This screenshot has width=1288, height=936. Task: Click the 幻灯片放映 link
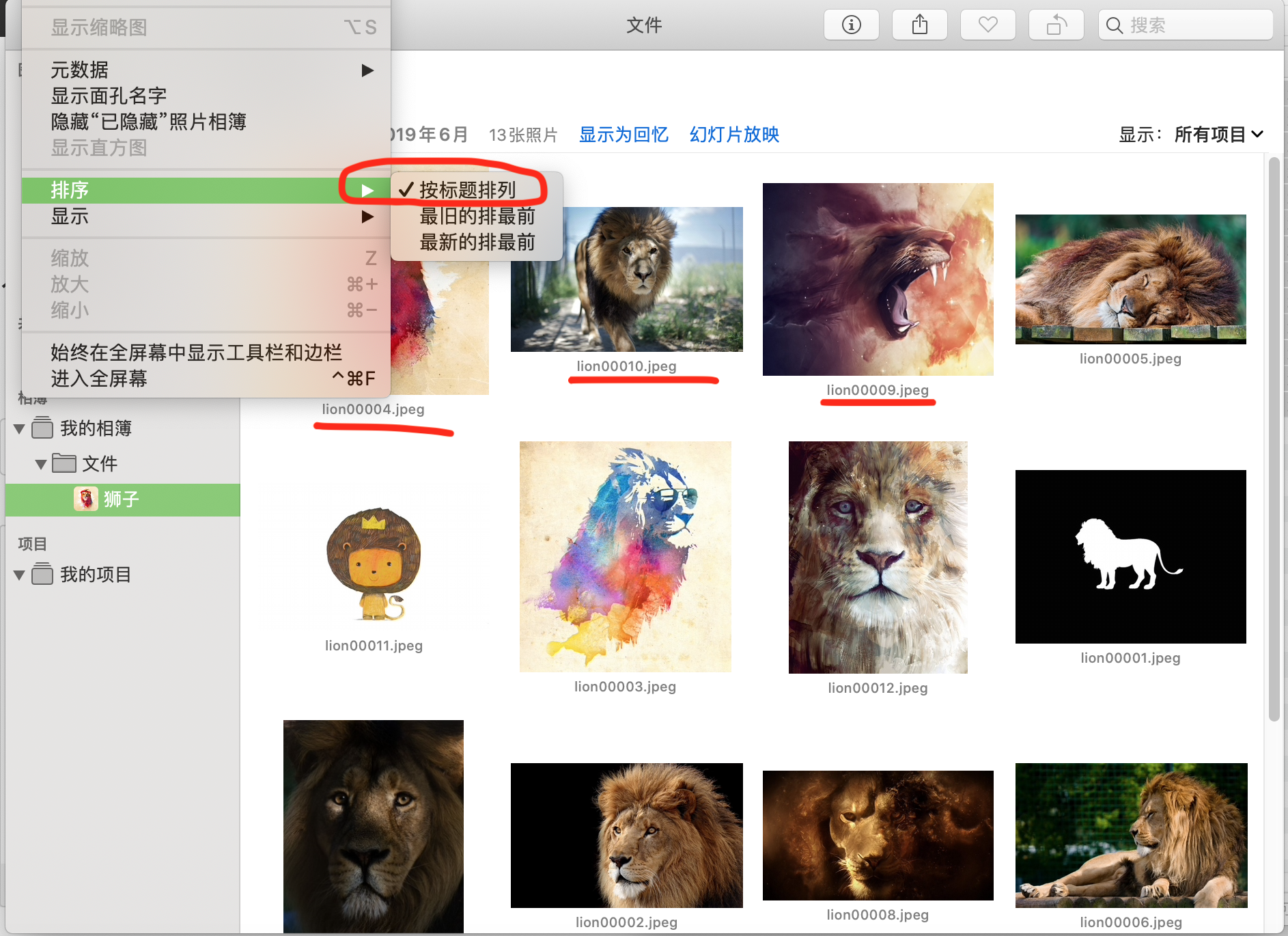[x=734, y=135]
